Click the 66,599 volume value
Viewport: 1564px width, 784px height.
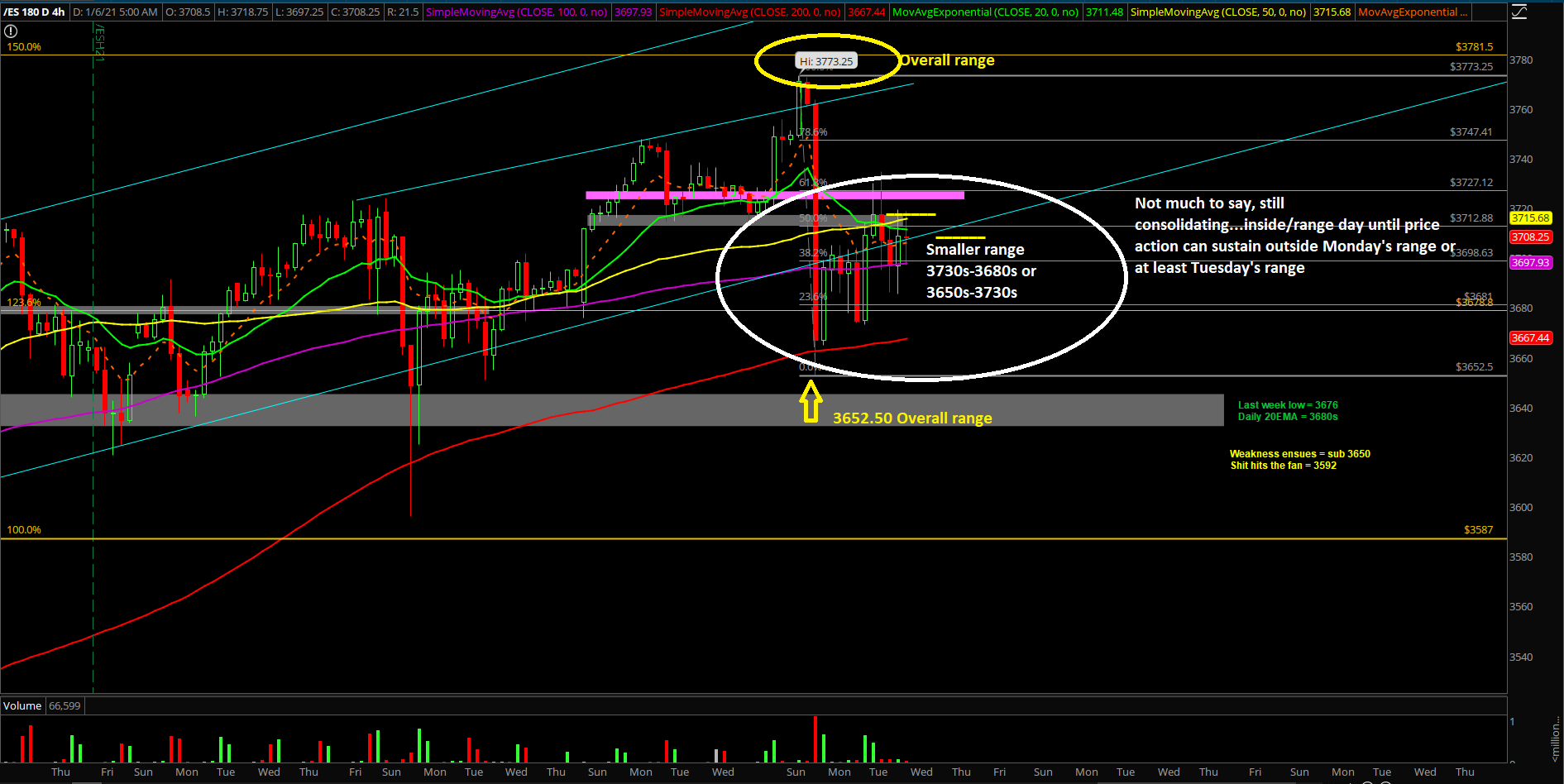click(65, 705)
